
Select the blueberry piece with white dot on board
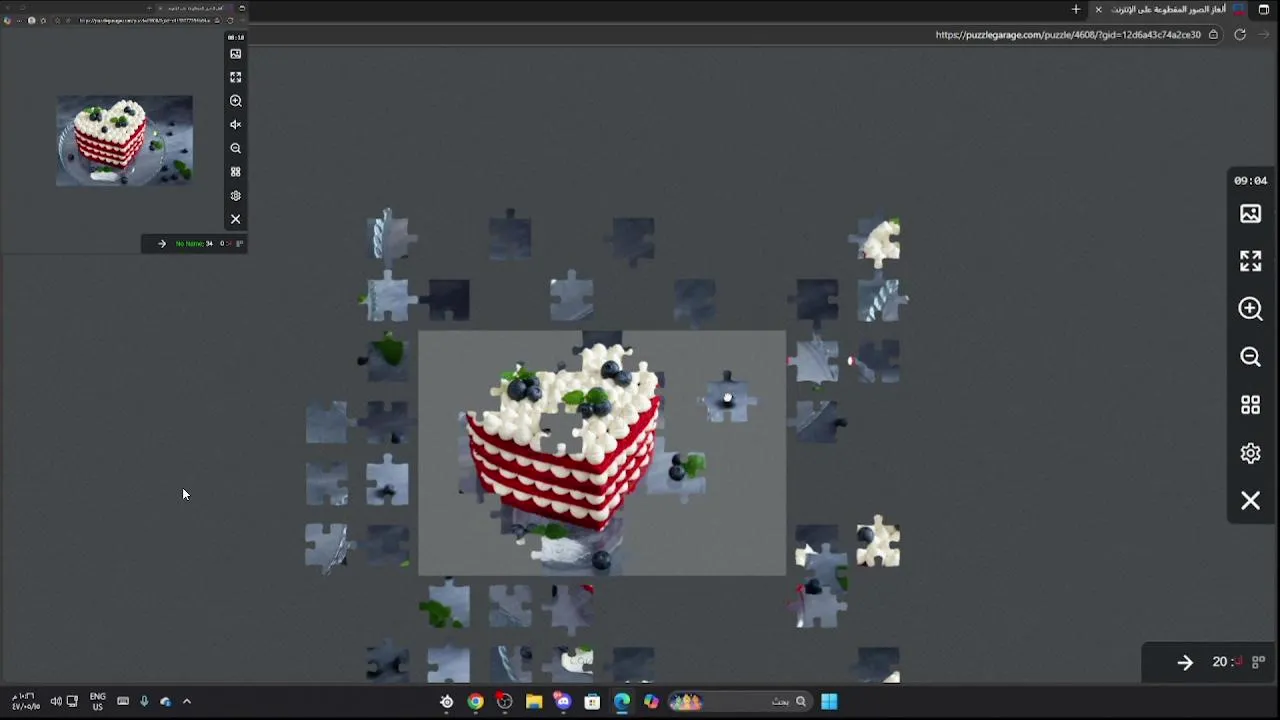727,400
